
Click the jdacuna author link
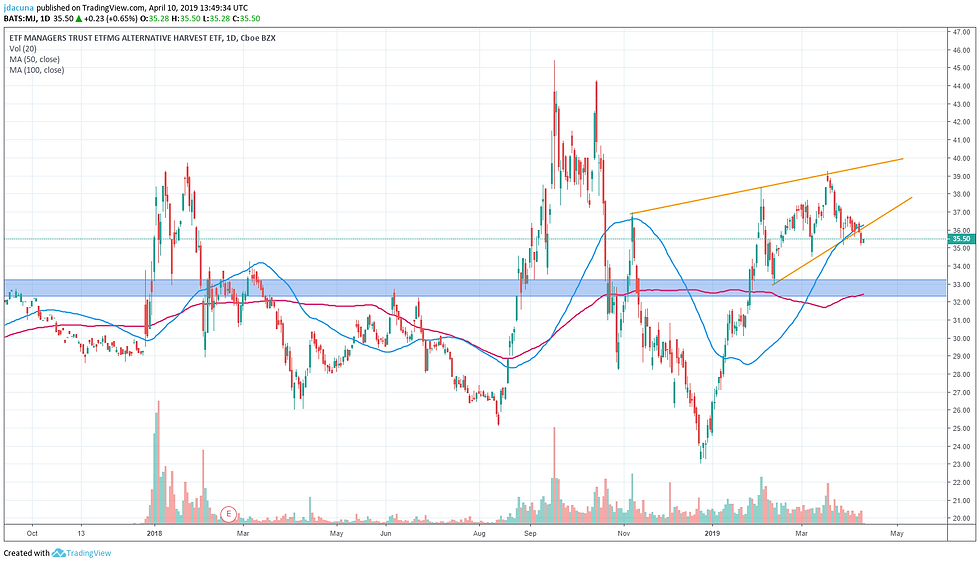point(19,8)
